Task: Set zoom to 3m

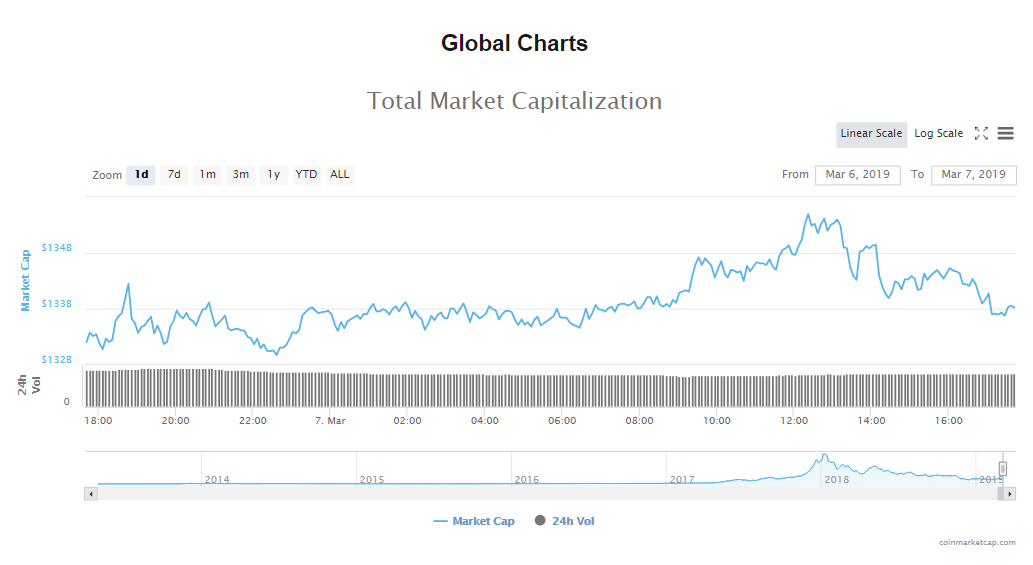Action: [241, 175]
